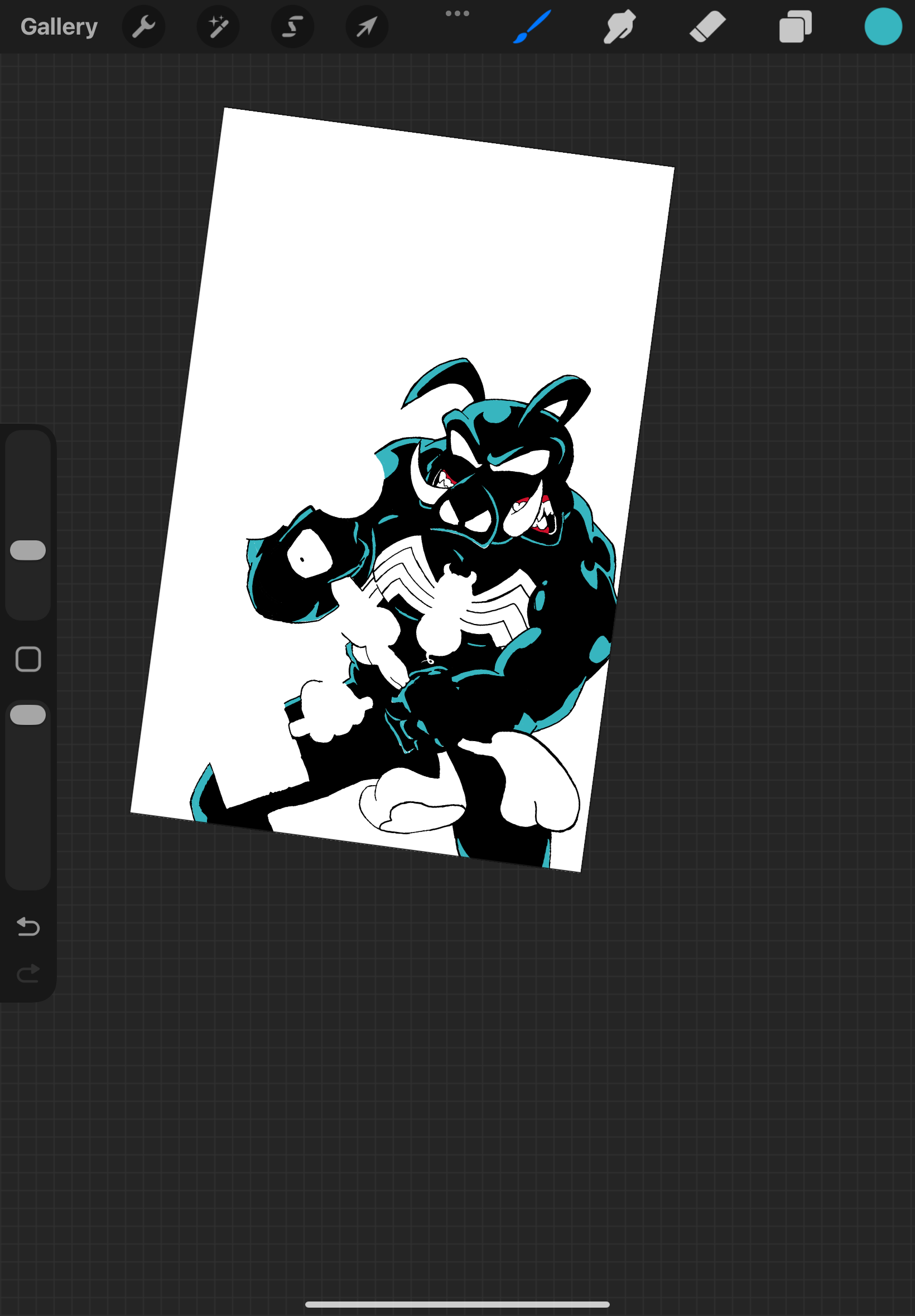This screenshot has height=1316, width=915.
Task: Undo the last stroke
Action: [x=28, y=926]
